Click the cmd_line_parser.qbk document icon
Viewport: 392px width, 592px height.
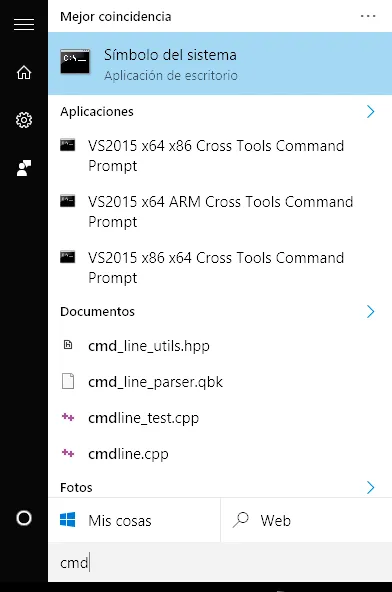[x=68, y=381]
